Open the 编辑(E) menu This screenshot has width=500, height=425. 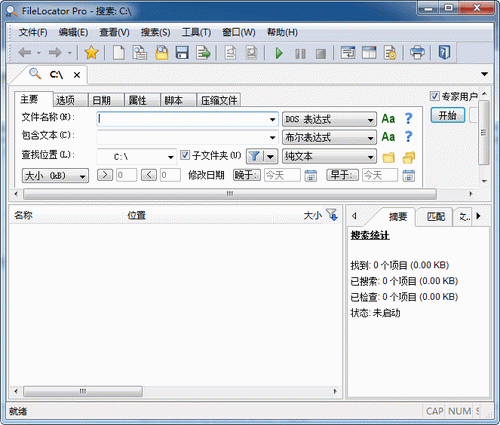73,32
